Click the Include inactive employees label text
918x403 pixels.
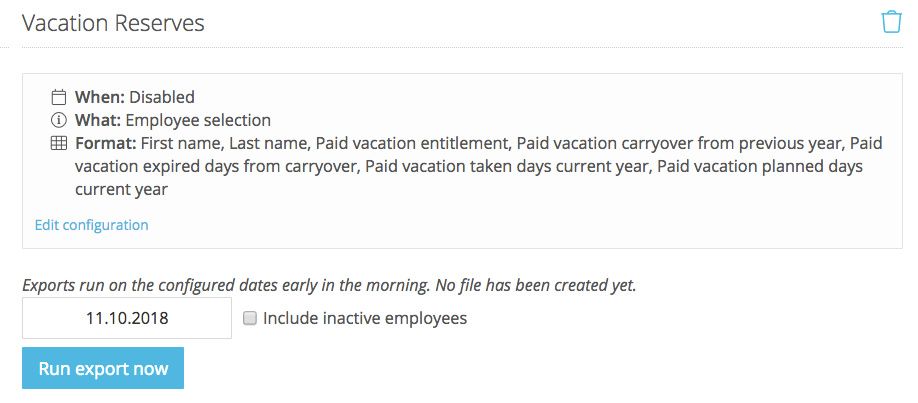tap(365, 318)
